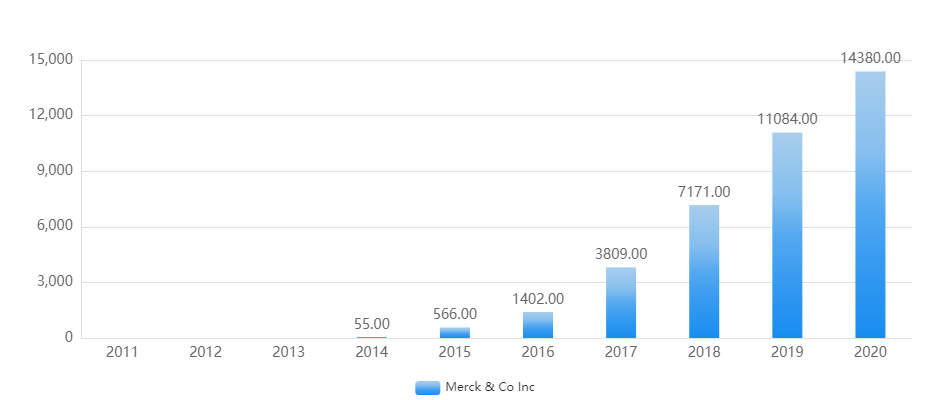Click the 55.00 data label

372,324
